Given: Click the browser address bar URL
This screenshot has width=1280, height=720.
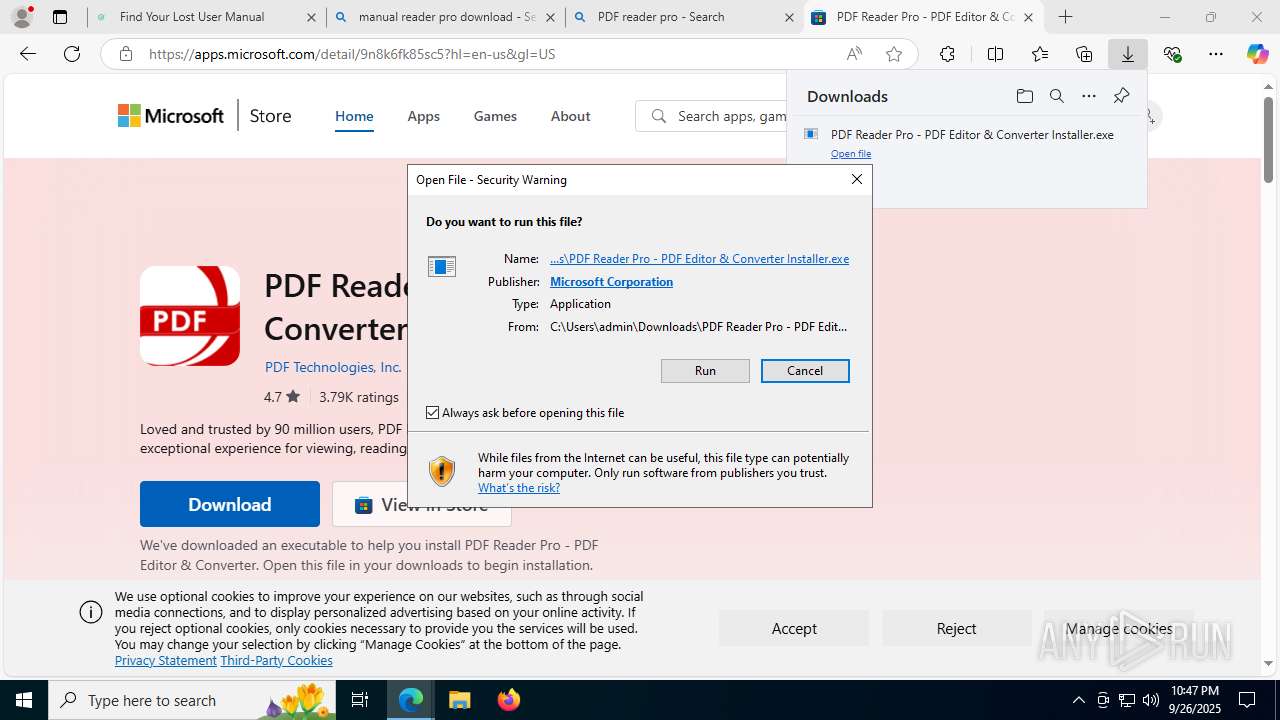Looking at the screenshot, I should tap(352, 54).
